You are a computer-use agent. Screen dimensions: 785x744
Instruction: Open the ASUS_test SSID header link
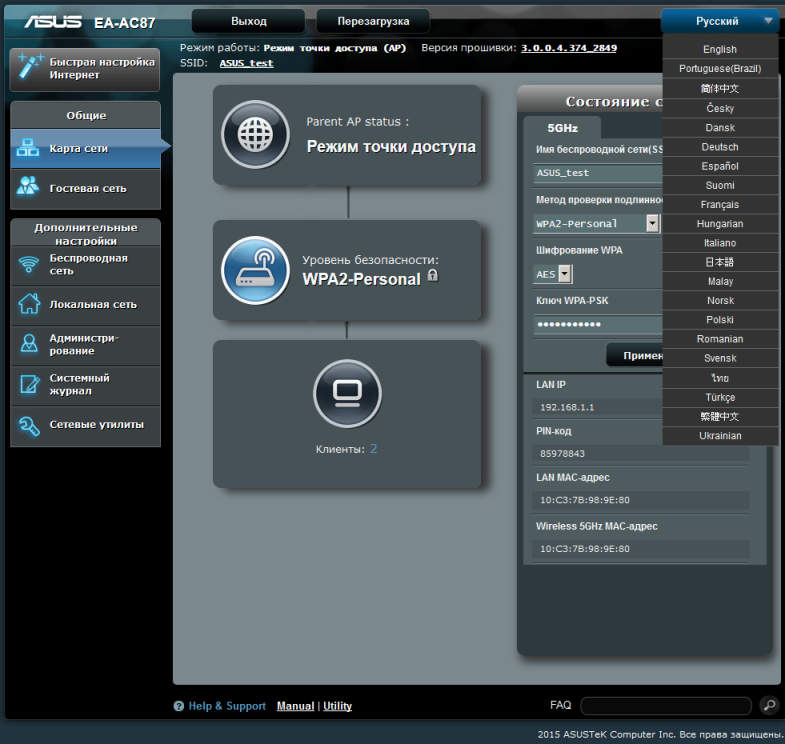point(246,63)
